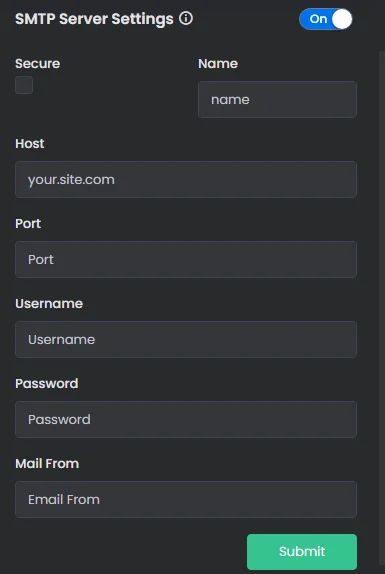Focus the Name input field
The image size is (385, 574).
[277, 100]
